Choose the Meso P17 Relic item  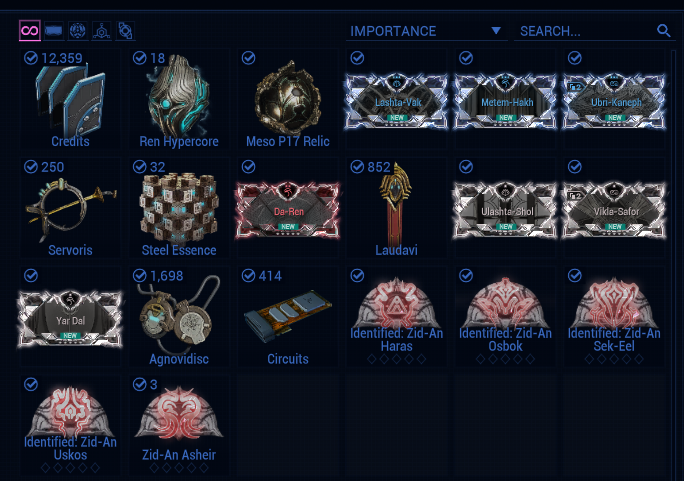(x=287, y=100)
